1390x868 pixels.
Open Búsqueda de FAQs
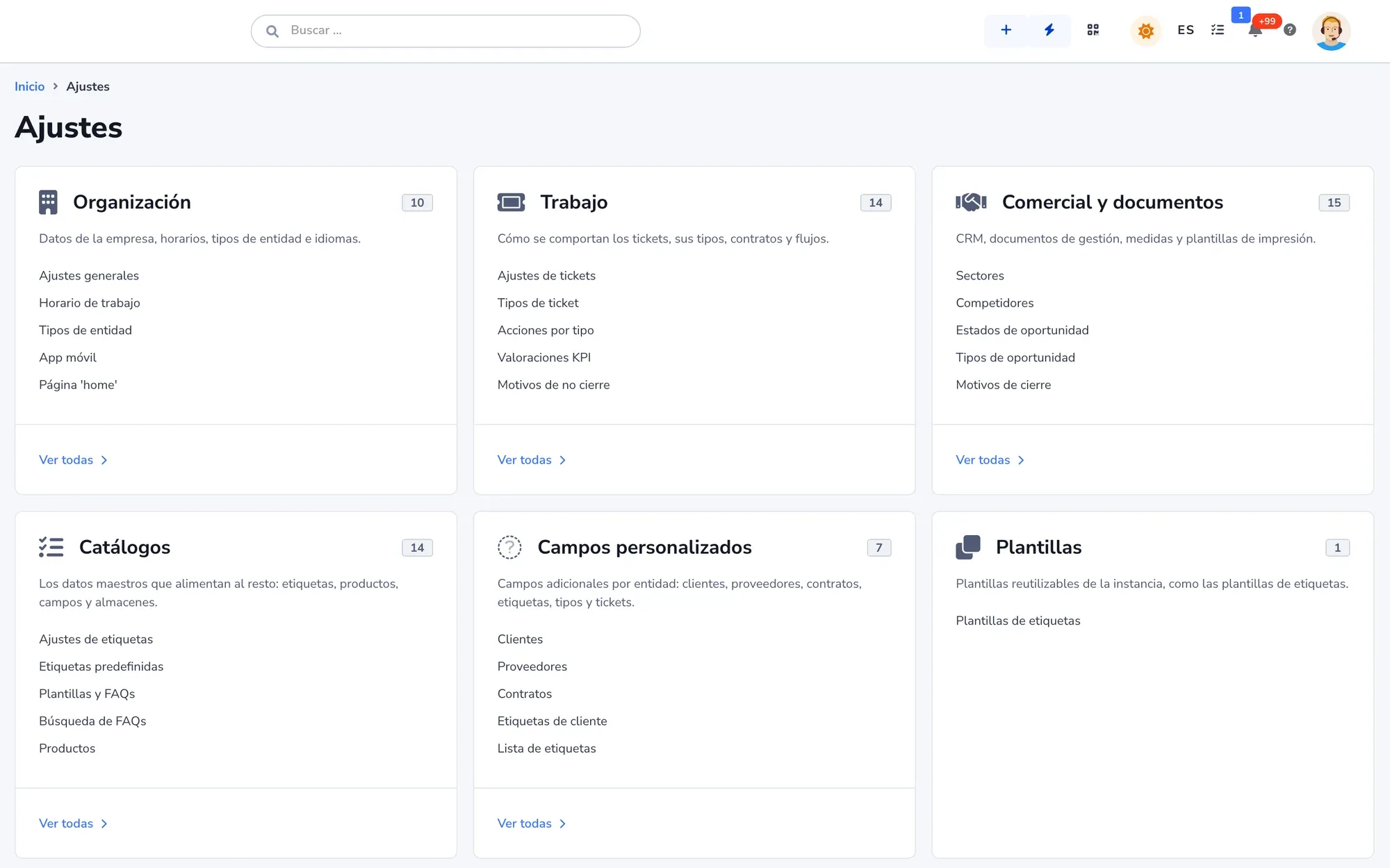[92, 721]
